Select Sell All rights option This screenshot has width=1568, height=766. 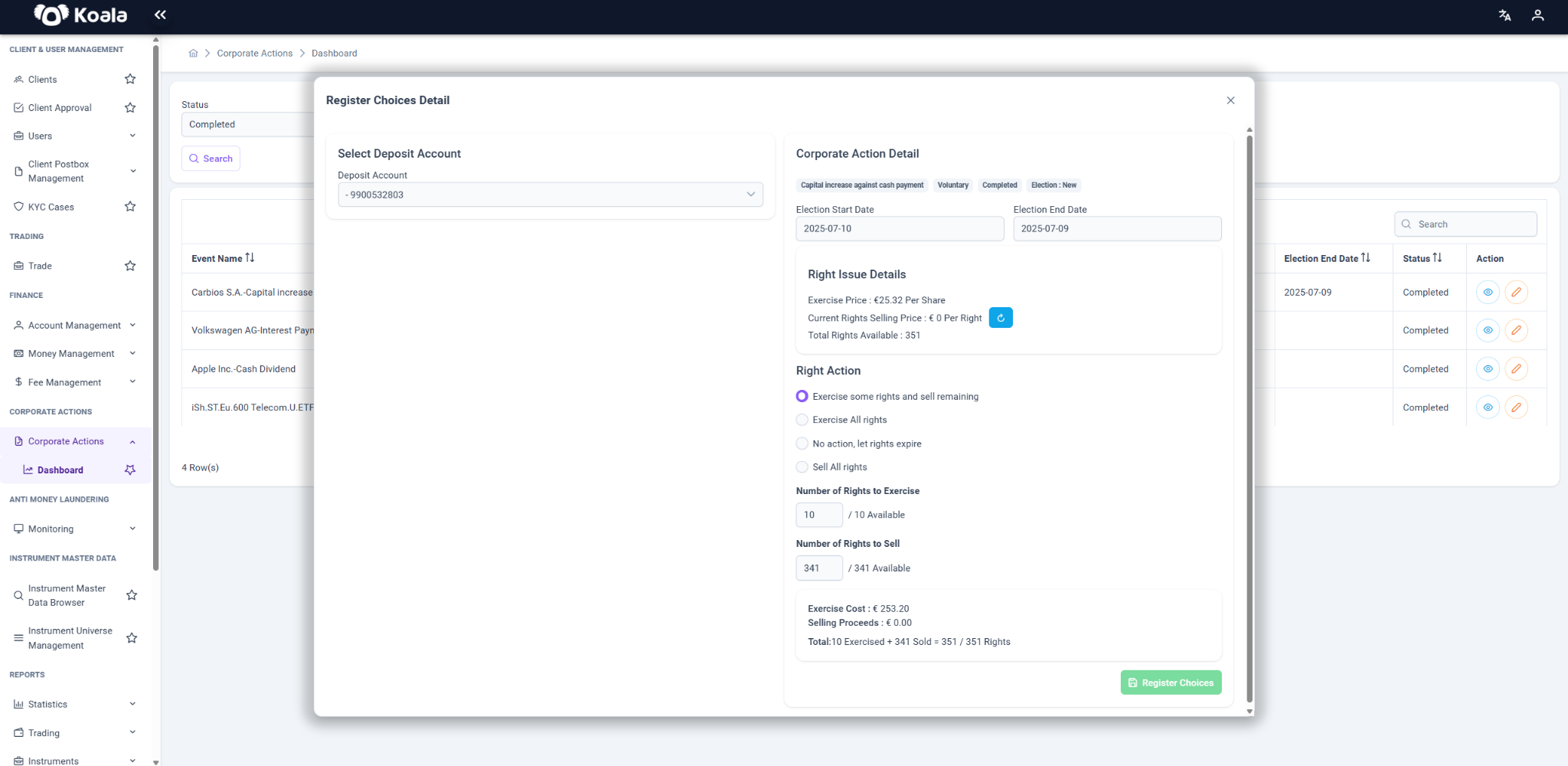(802, 467)
